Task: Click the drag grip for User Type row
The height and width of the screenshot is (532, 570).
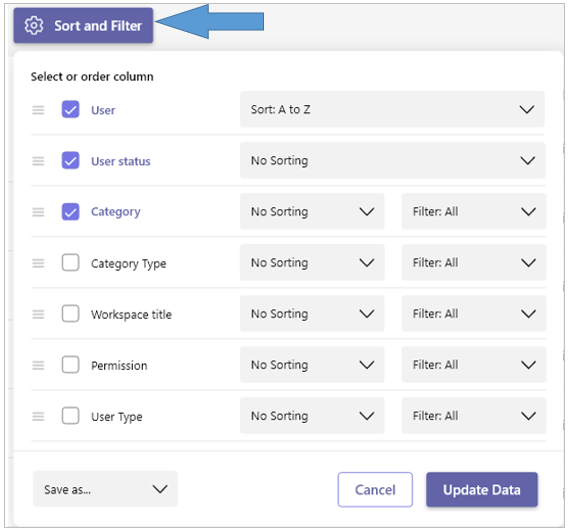Action: click(38, 416)
